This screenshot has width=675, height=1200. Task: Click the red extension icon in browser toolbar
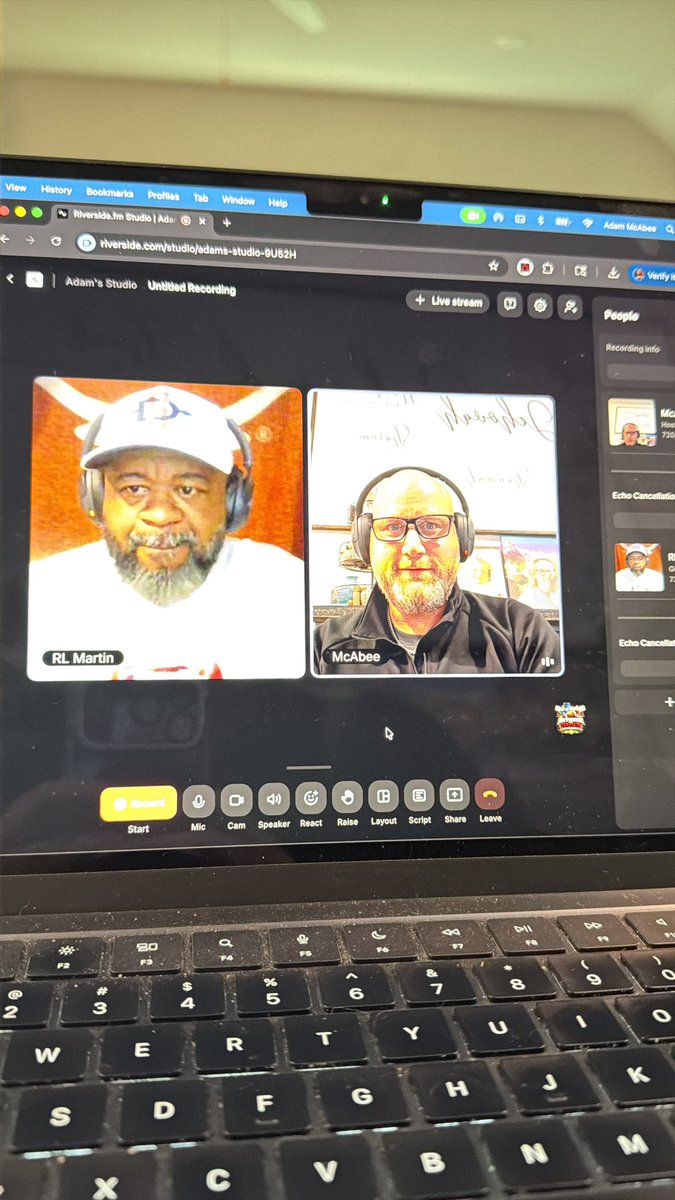[525, 267]
